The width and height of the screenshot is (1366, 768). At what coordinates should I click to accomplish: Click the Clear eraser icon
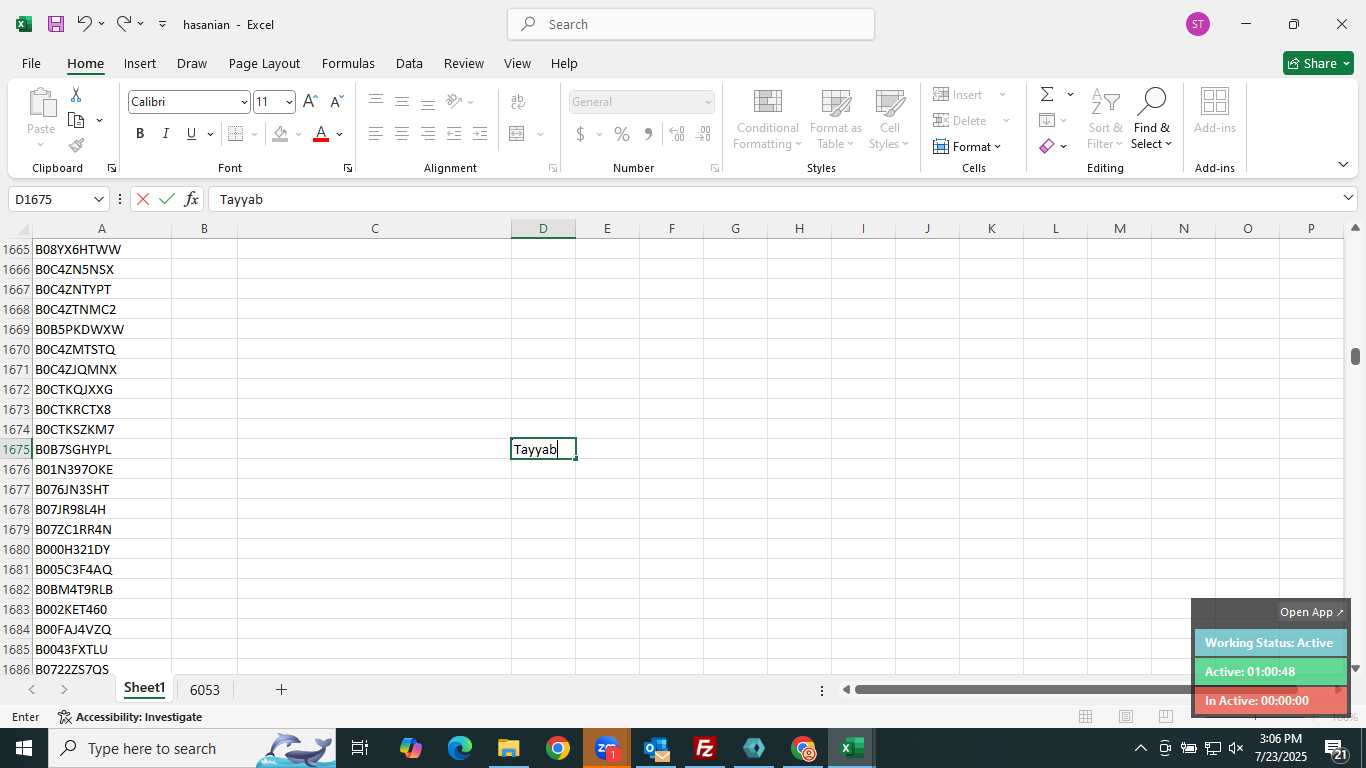pyautogui.click(x=1047, y=146)
